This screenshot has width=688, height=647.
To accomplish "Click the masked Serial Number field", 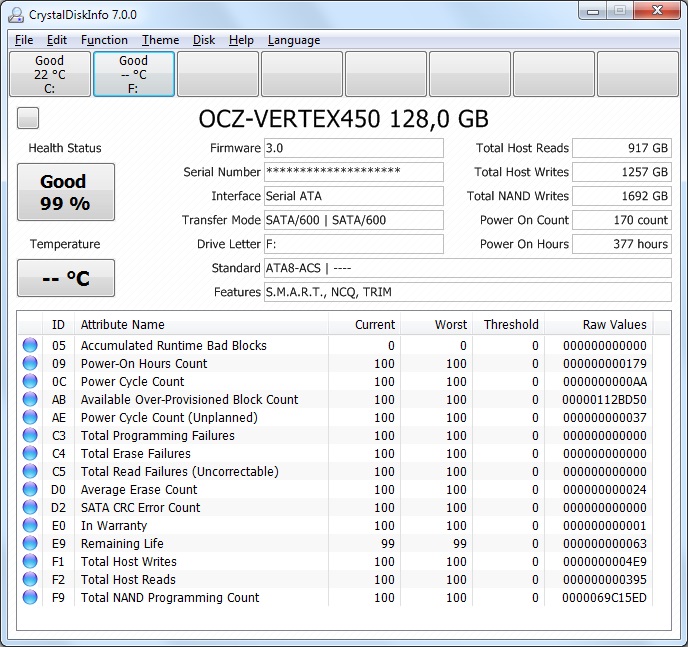I will [x=354, y=172].
